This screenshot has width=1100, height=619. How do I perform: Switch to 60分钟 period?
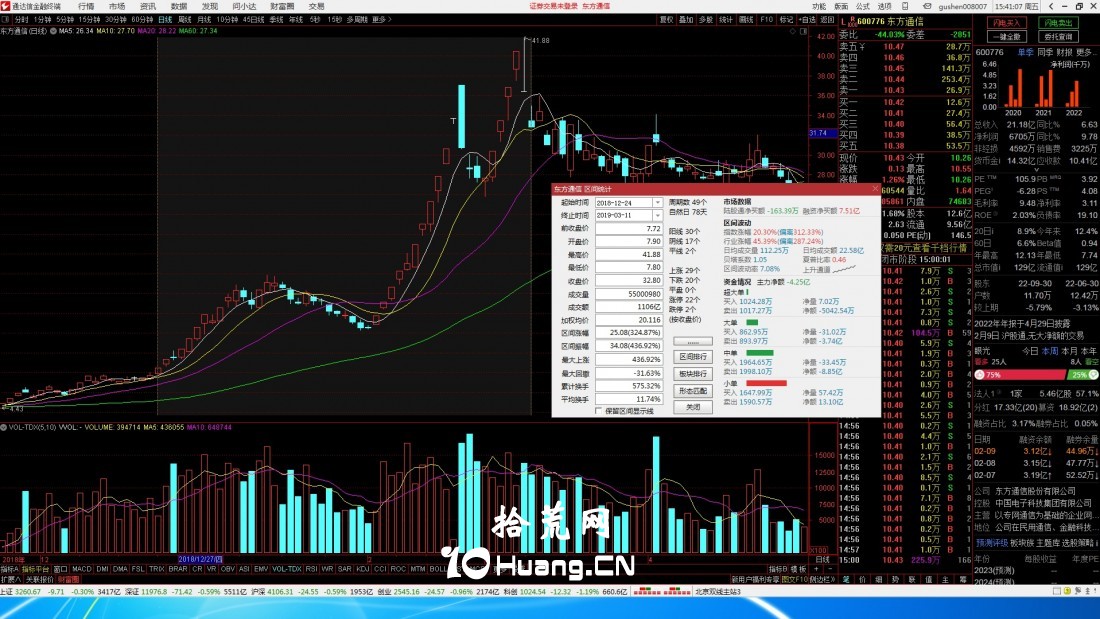142,20
